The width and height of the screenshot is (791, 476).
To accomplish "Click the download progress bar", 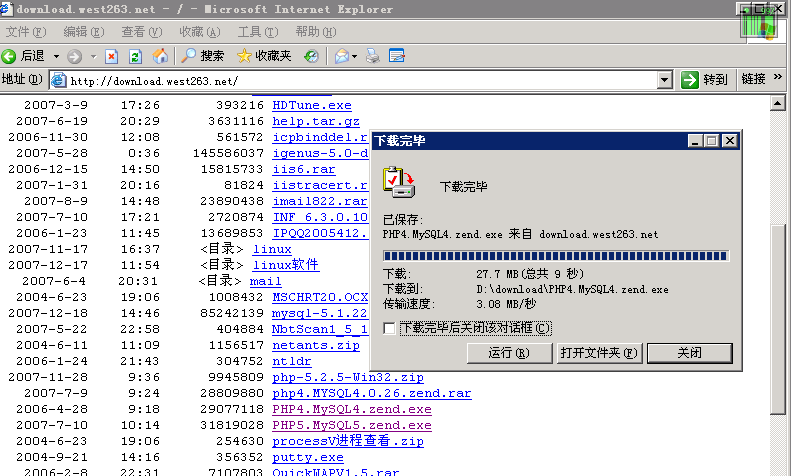I will (x=556, y=255).
